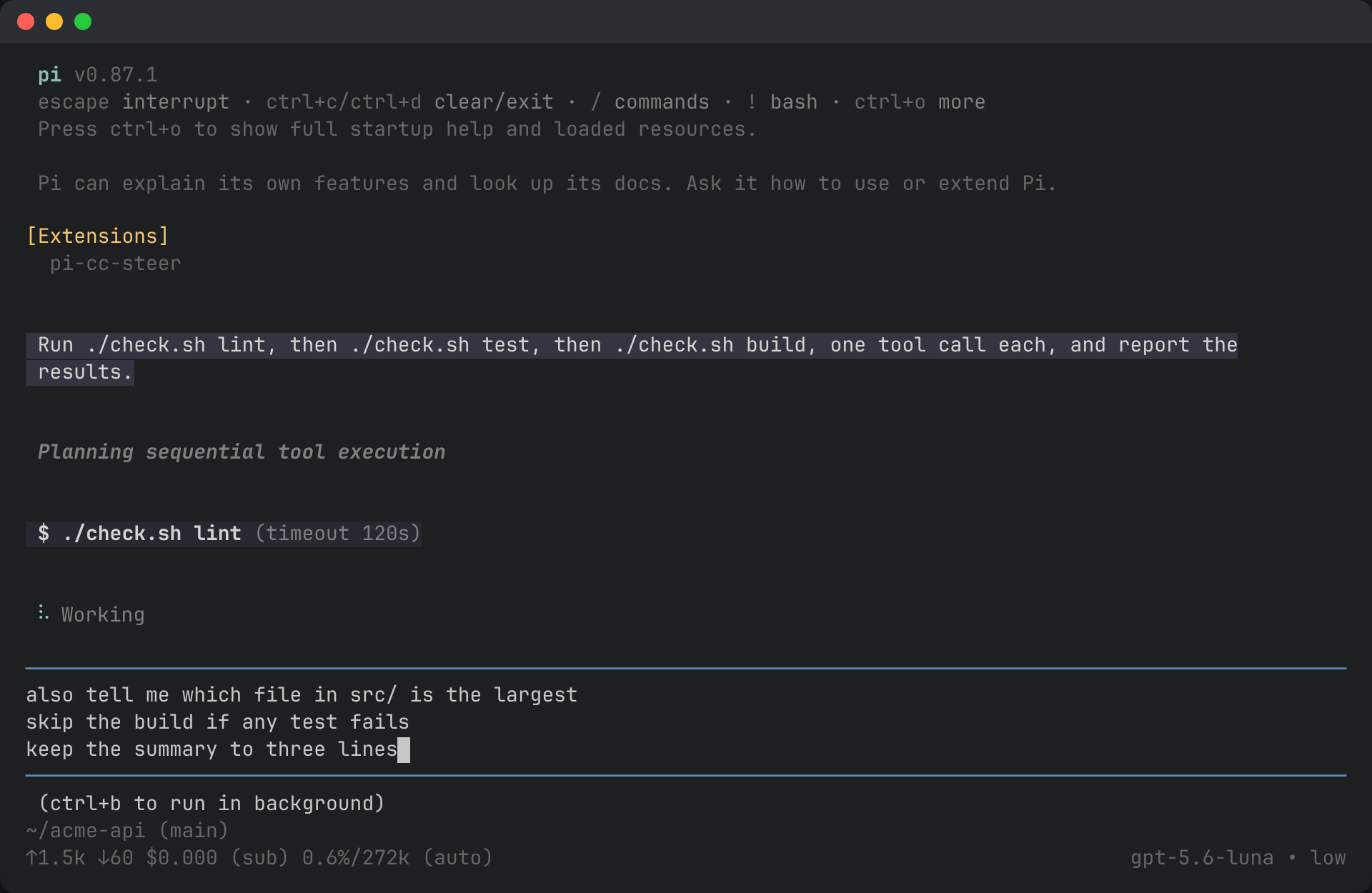This screenshot has height=893, width=1372.
Task: Click the '0.6%/272k (auto)' context usage
Action: pos(397,858)
